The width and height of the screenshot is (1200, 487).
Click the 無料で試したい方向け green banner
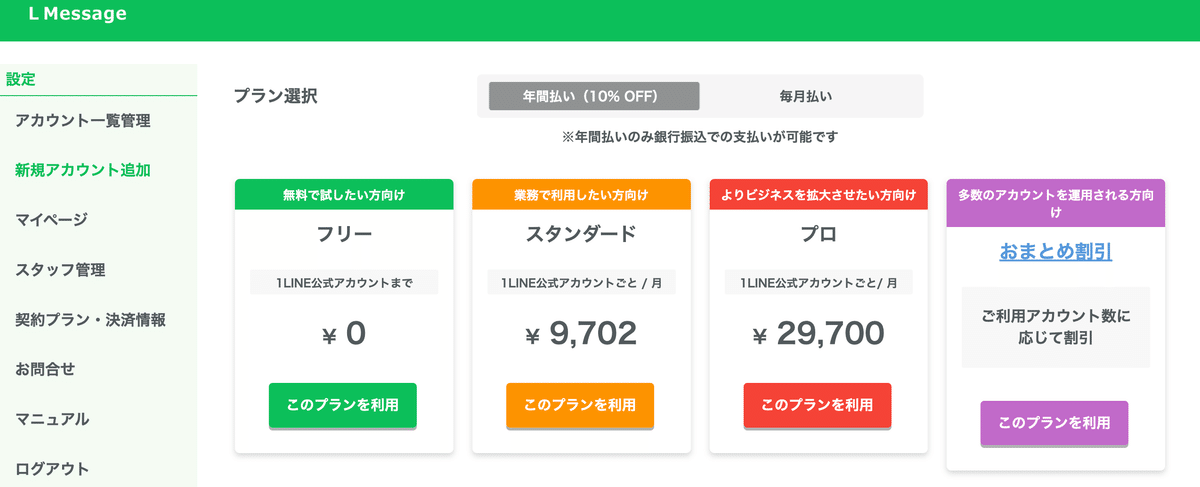tap(344, 195)
